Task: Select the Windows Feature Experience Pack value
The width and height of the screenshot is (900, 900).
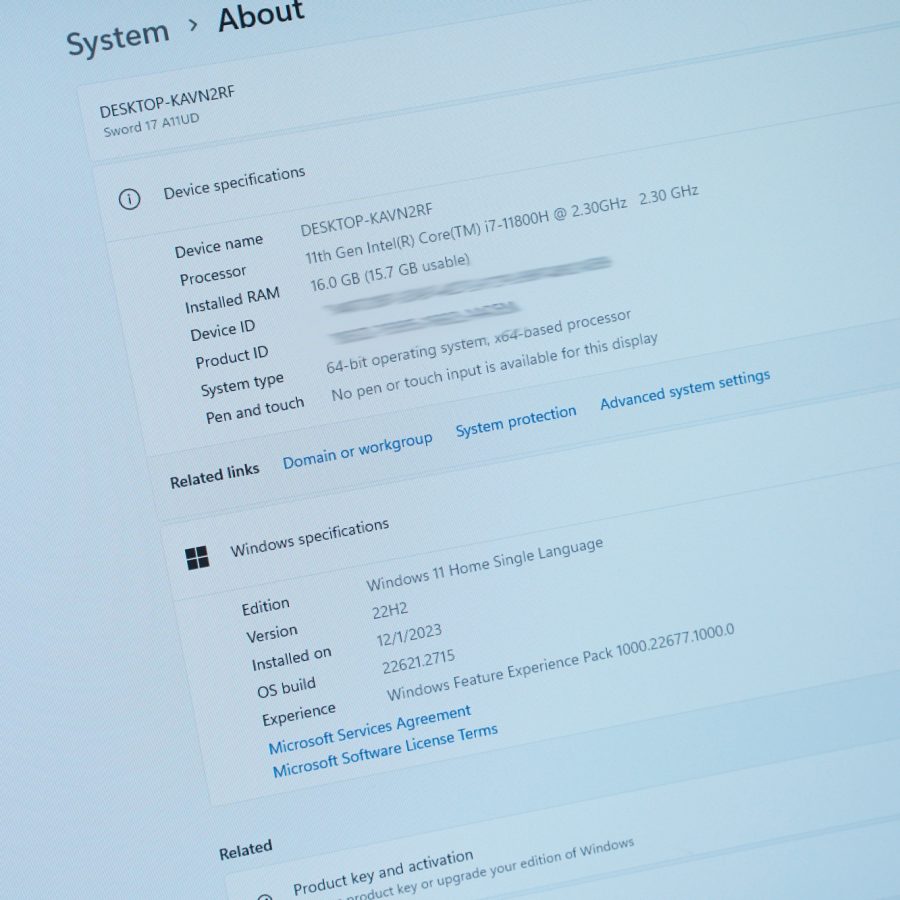Action: coord(561,662)
